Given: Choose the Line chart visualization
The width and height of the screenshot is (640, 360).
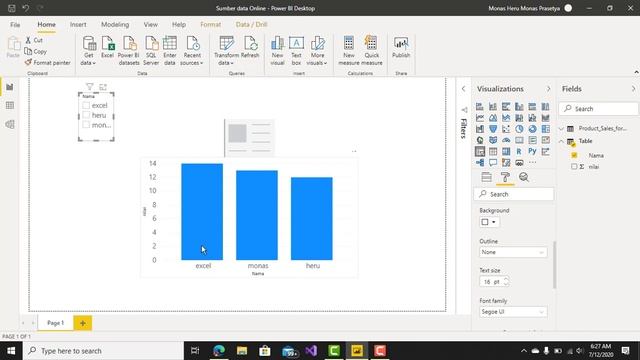Looking at the screenshot, I should [x=480, y=118].
